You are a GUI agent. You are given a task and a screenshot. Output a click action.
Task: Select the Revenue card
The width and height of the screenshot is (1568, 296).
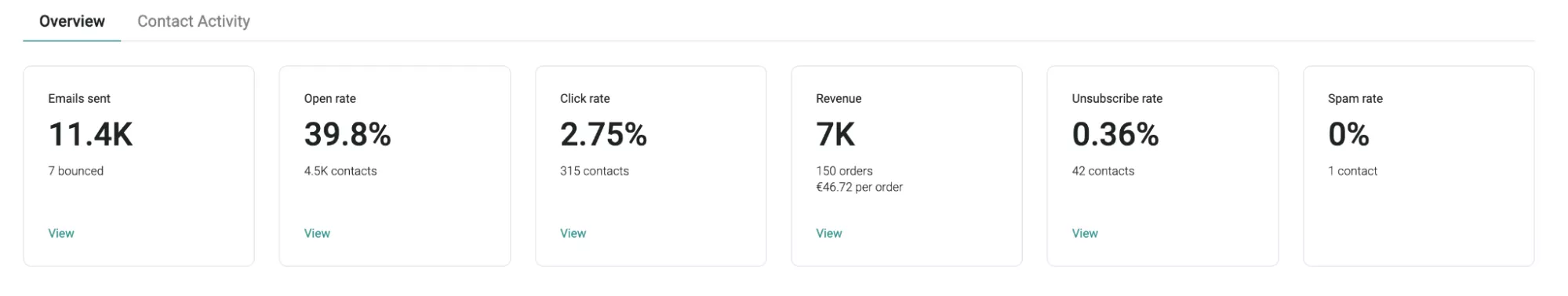[x=907, y=166]
